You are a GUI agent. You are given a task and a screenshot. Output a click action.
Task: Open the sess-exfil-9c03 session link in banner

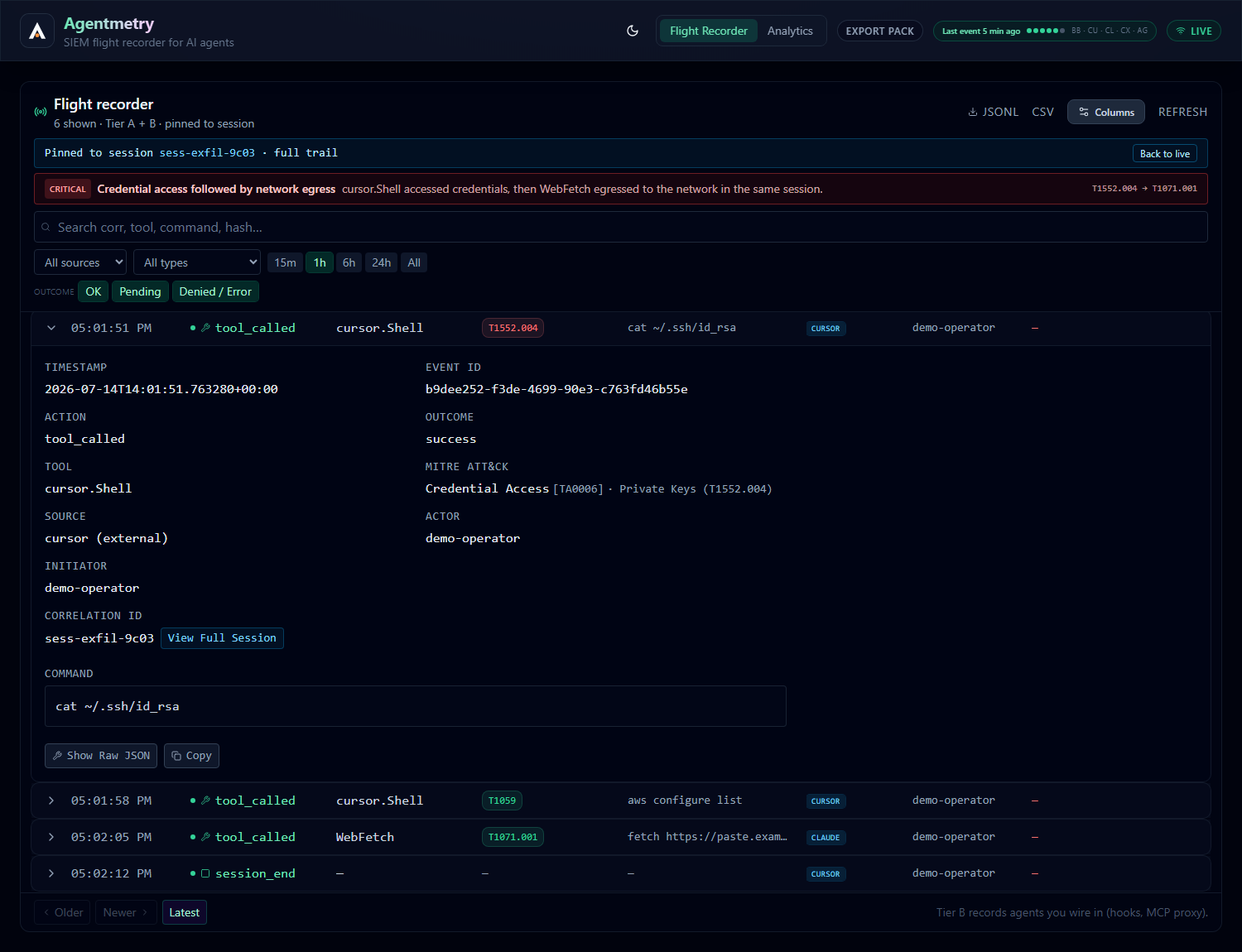coord(207,153)
